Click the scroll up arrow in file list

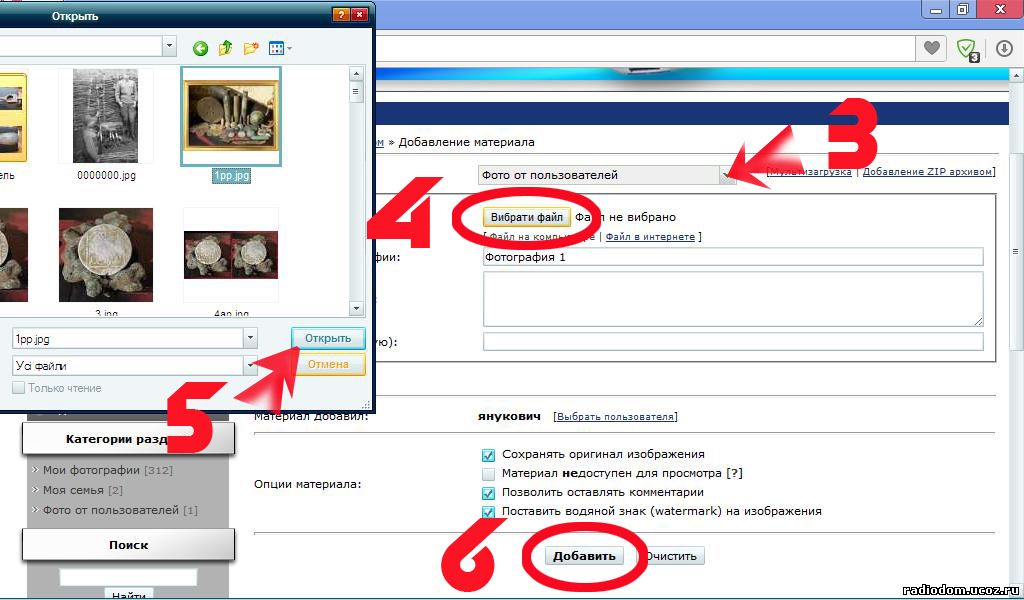pos(356,74)
